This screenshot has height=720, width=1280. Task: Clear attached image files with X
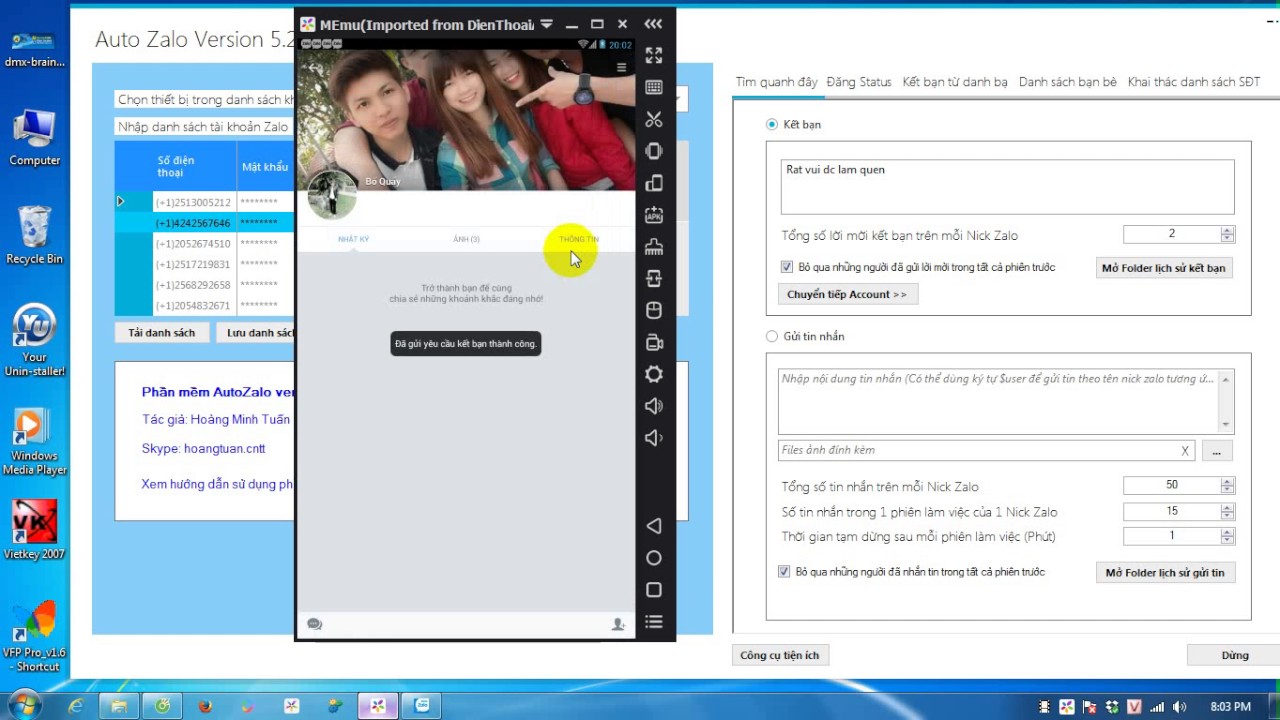[1185, 451]
